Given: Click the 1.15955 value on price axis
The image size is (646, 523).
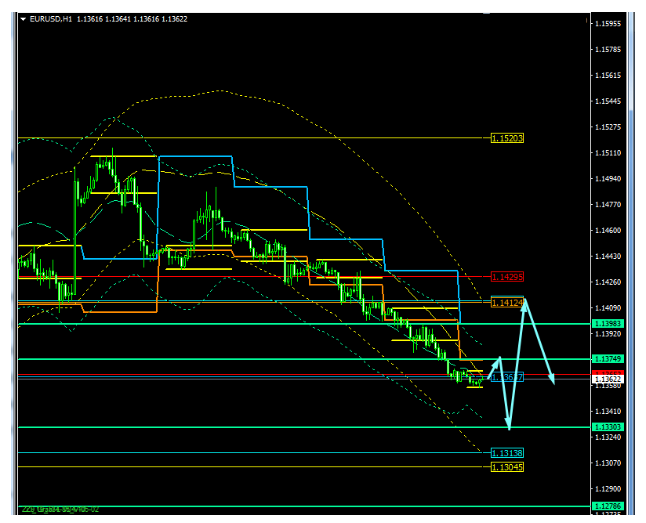Looking at the screenshot, I should click(608, 23).
